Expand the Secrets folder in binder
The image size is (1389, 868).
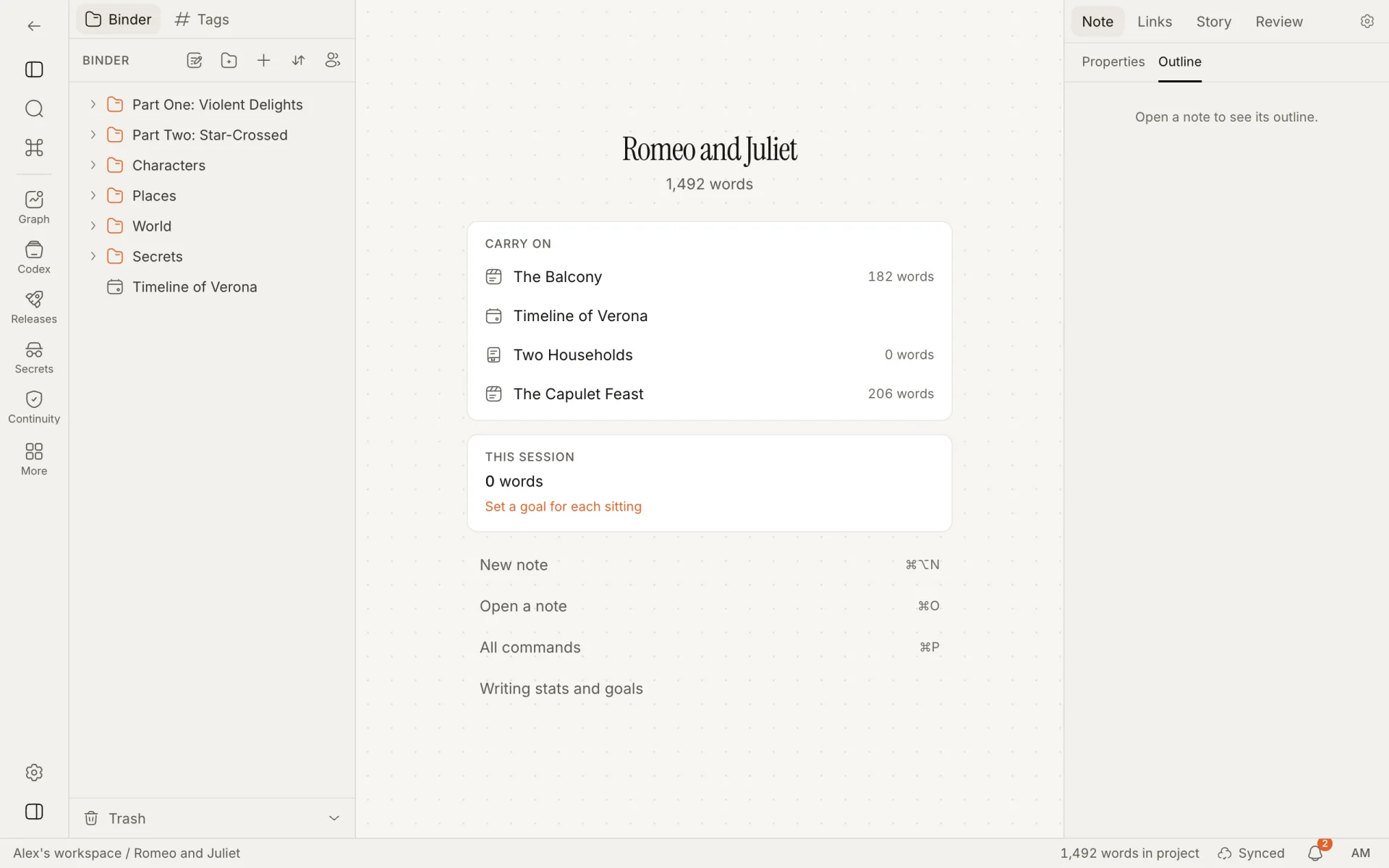click(x=93, y=256)
